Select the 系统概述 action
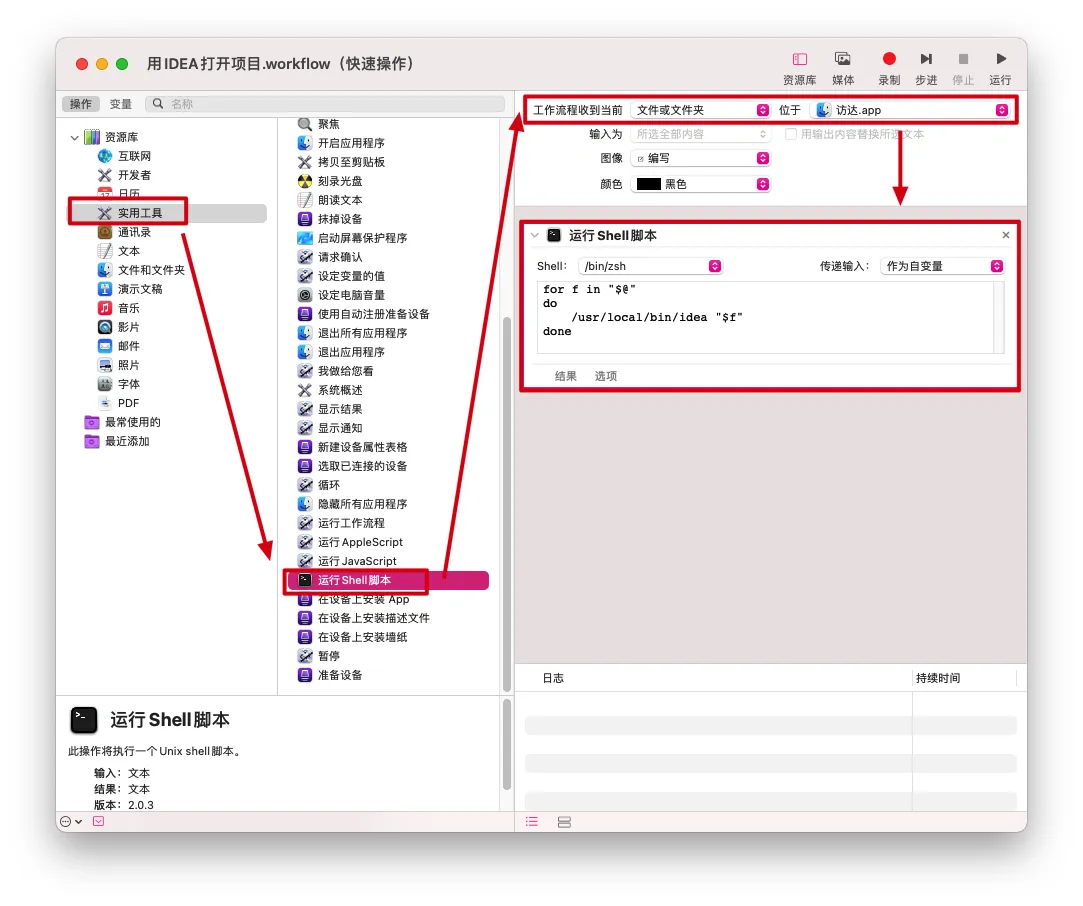This screenshot has height=906, width=1083. (330, 390)
